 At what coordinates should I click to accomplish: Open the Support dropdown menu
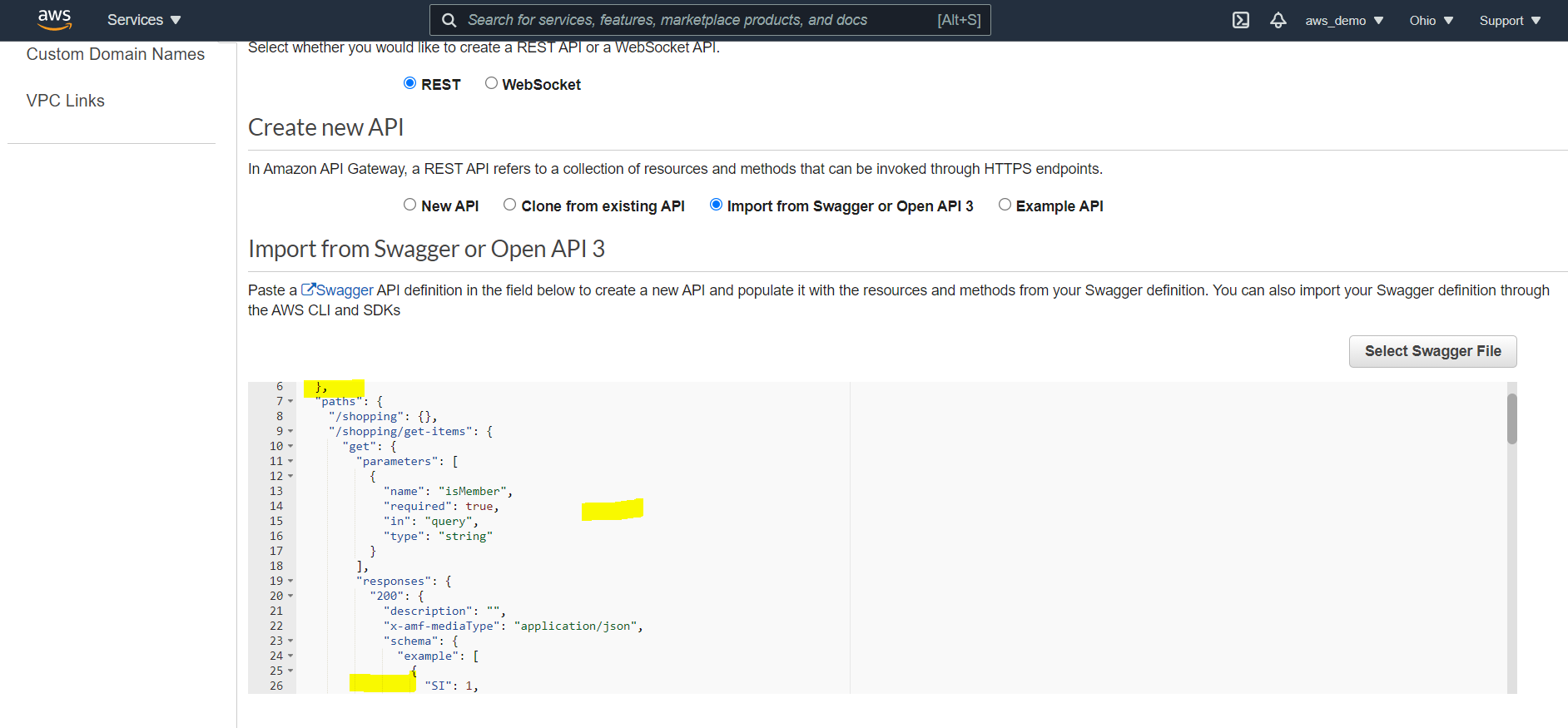pos(1511,20)
